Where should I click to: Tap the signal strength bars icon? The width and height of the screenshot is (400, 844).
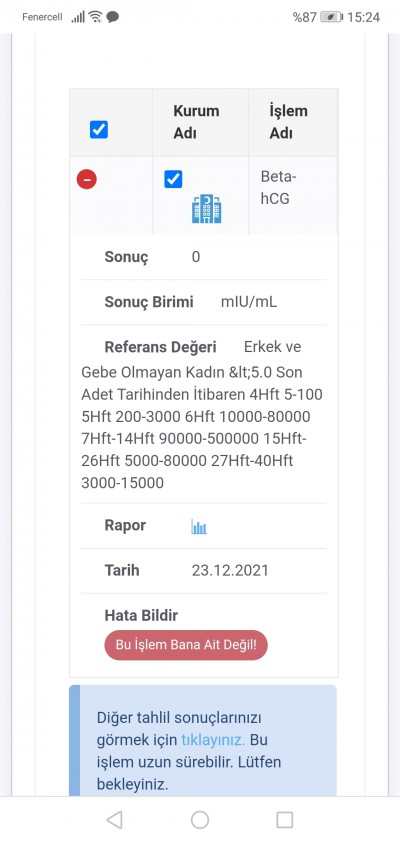(x=78, y=17)
